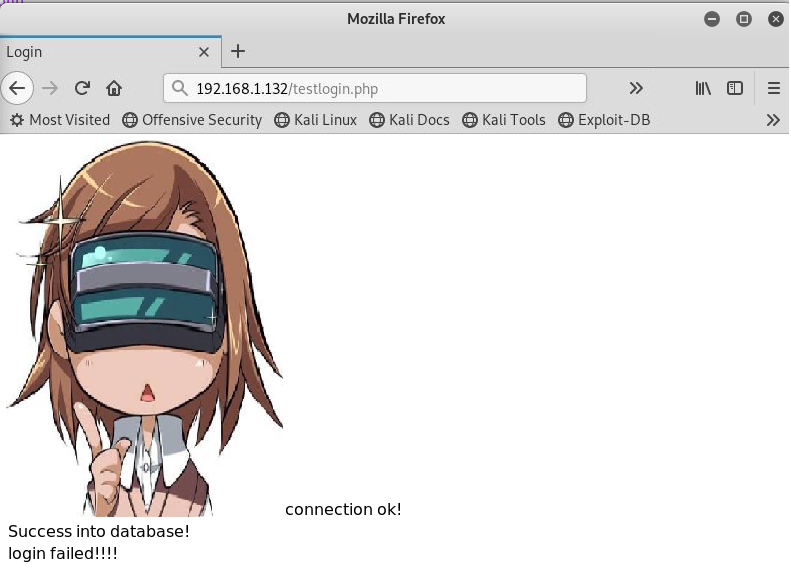
Task: Select the Login tab
Action: (110, 52)
